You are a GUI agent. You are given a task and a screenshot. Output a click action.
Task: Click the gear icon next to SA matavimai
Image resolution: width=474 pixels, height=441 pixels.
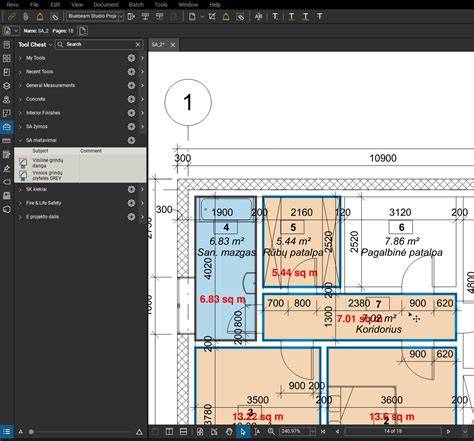point(131,140)
